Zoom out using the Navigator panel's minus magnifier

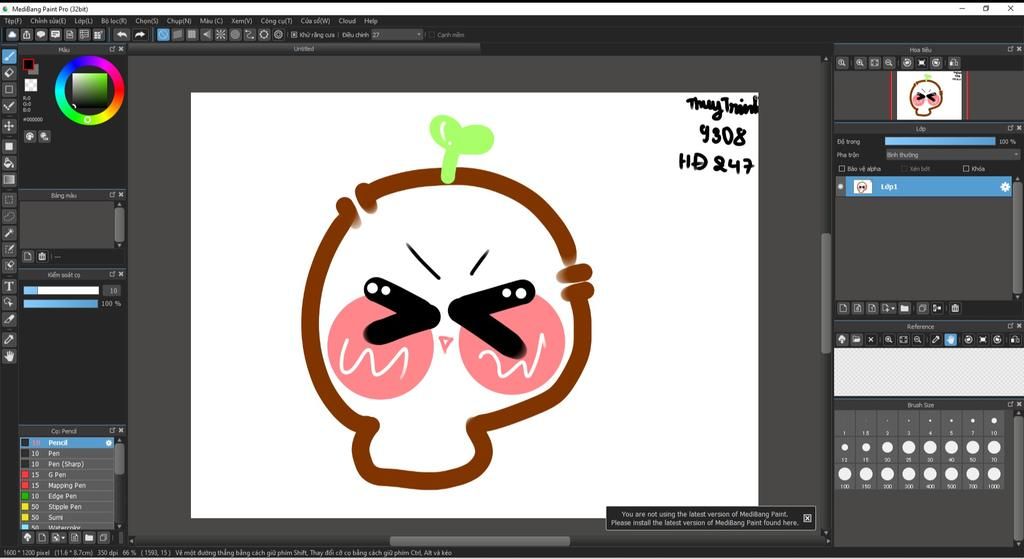click(889, 63)
